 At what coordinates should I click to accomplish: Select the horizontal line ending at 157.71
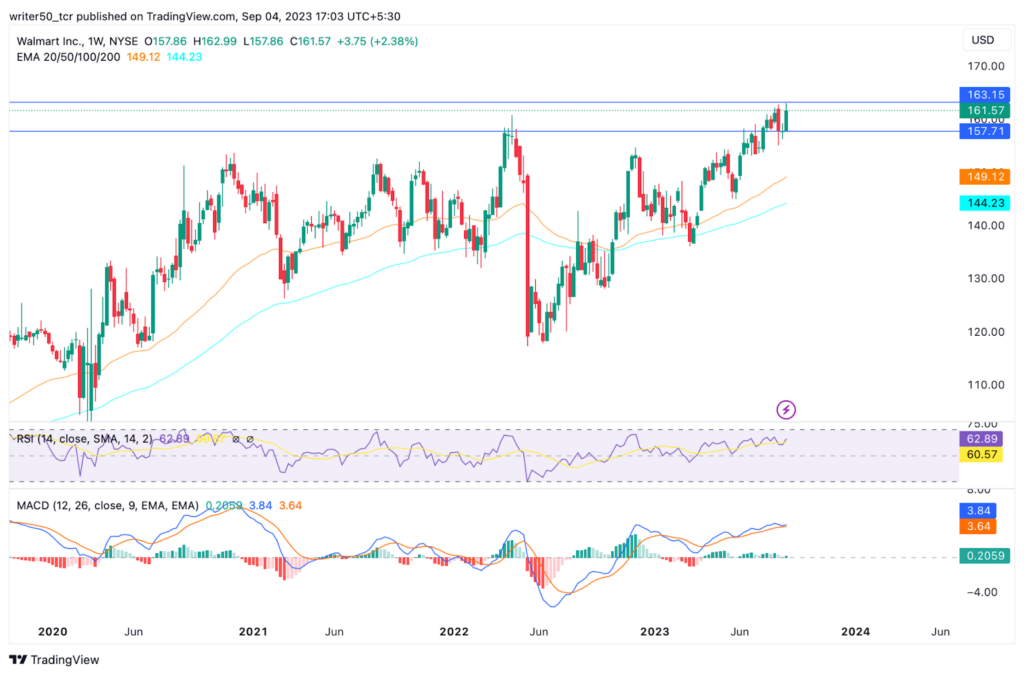(484, 131)
